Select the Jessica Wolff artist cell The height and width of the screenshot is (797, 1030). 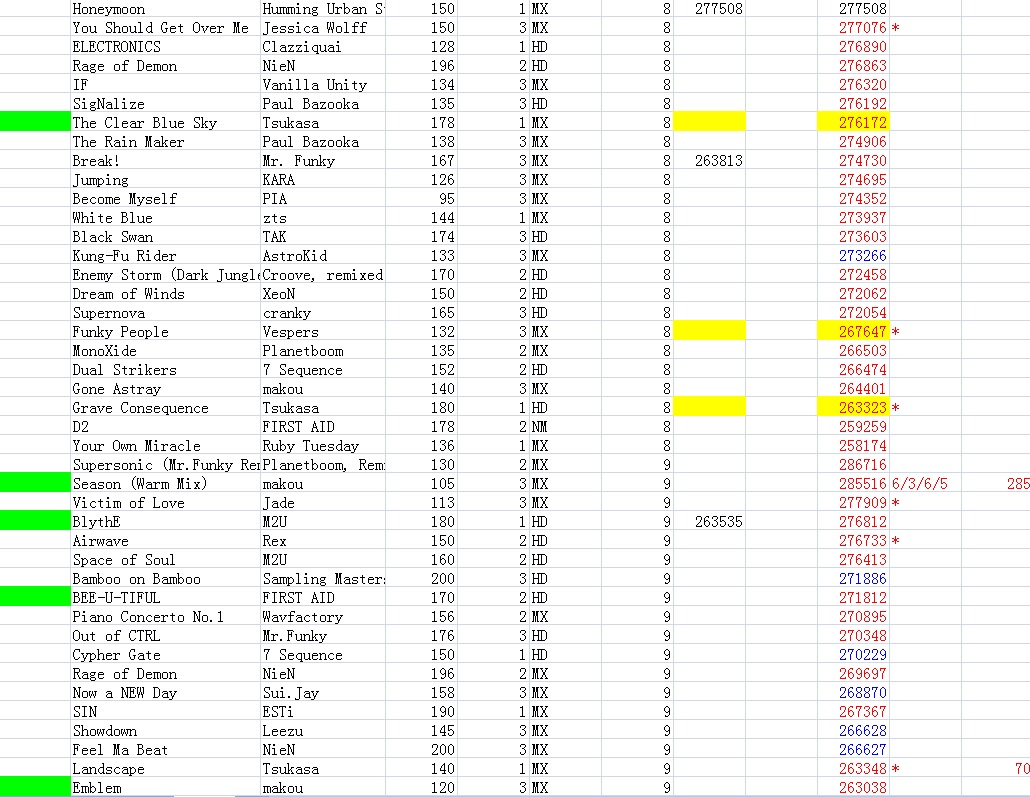323,28
